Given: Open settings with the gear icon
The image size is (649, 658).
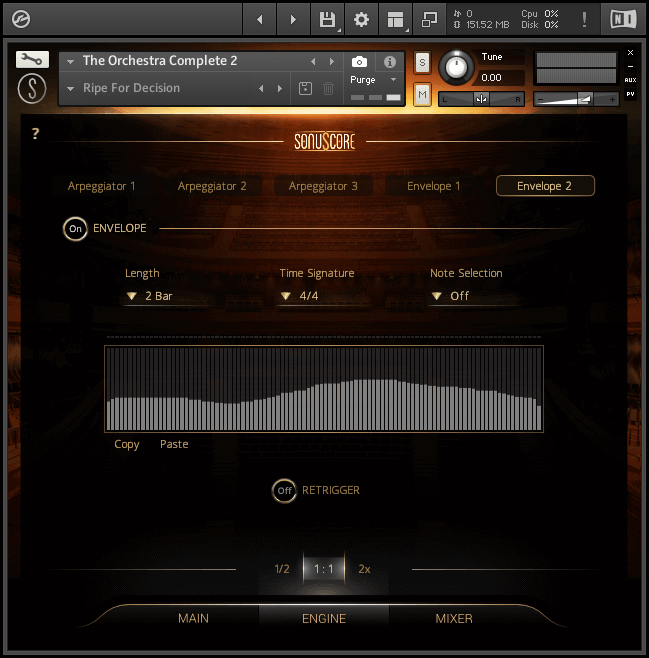Looking at the screenshot, I should [x=361, y=19].
